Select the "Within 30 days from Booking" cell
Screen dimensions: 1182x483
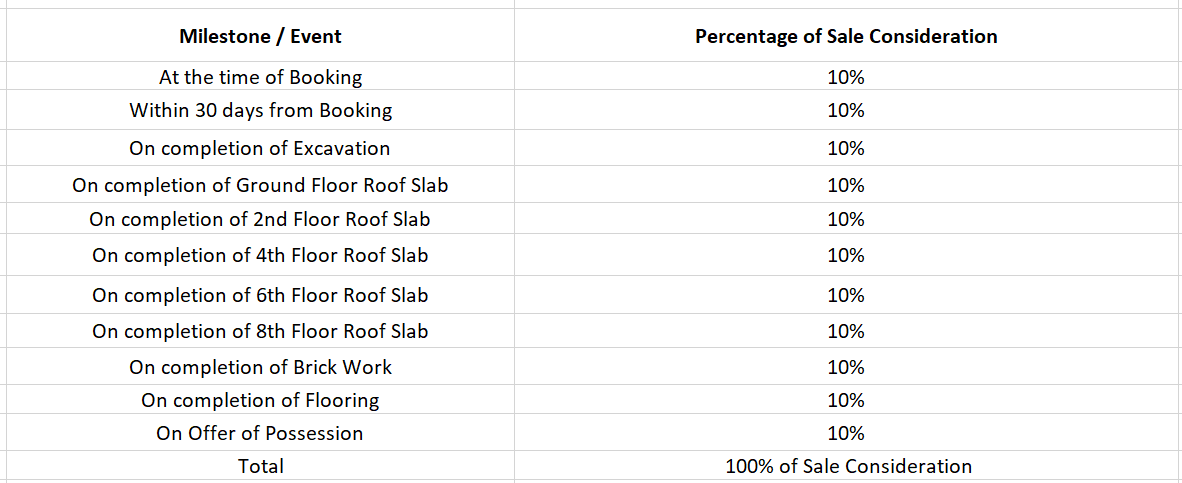point(260,110)
